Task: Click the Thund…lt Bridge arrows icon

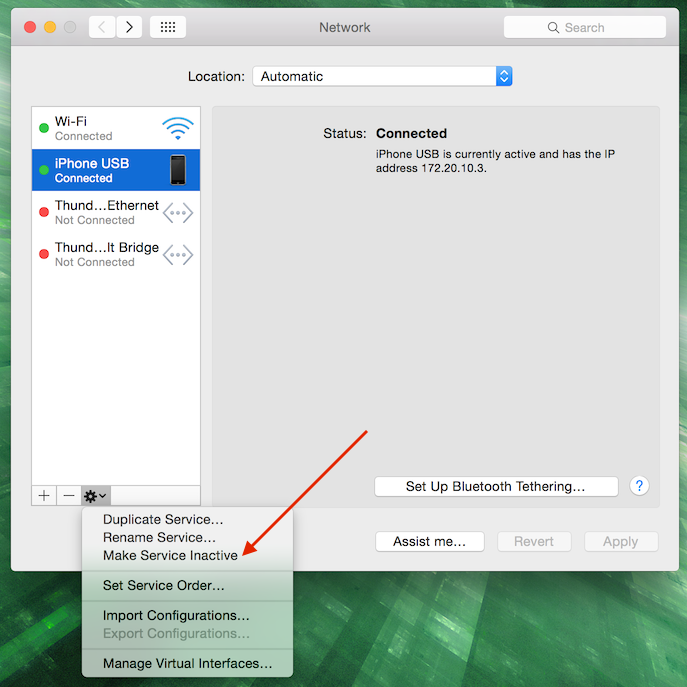Action: (177, 255)
